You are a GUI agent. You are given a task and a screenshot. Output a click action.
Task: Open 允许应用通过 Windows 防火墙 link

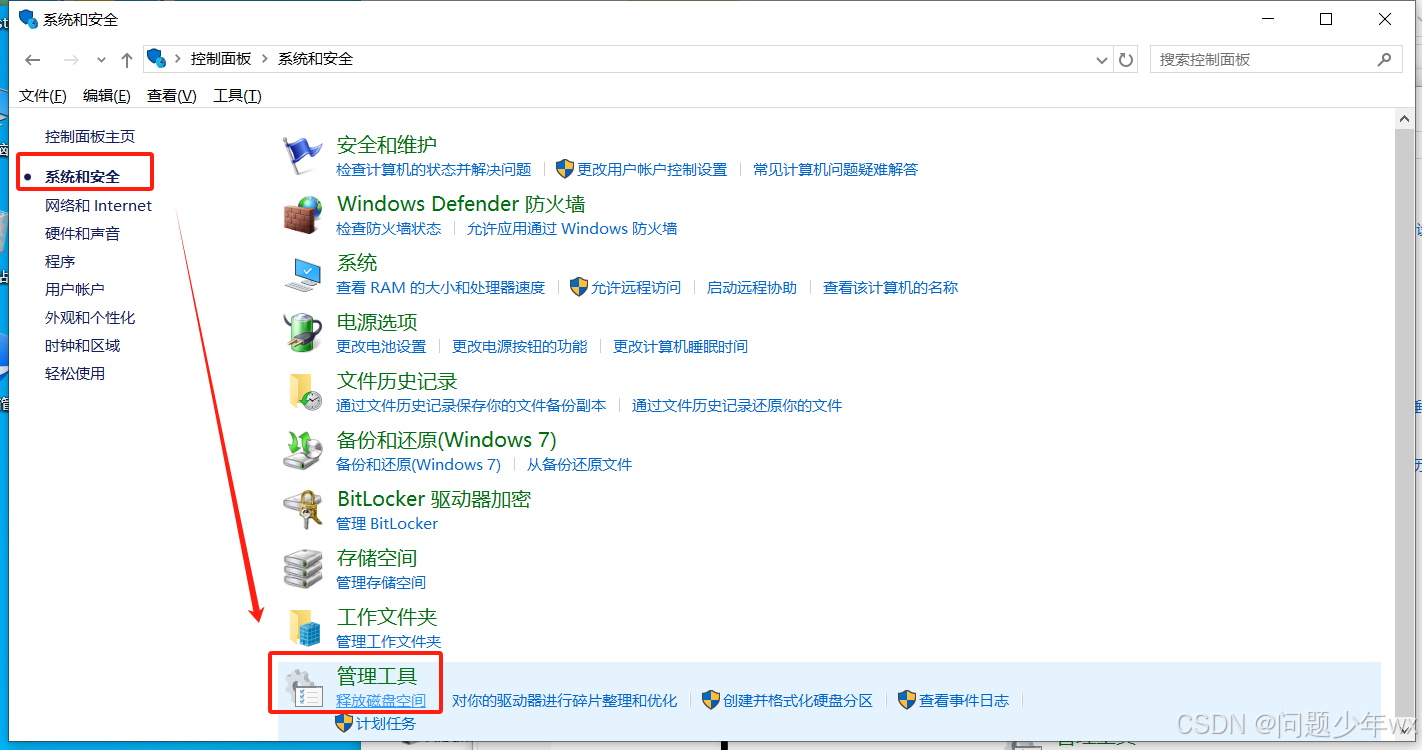click(572, 229)
